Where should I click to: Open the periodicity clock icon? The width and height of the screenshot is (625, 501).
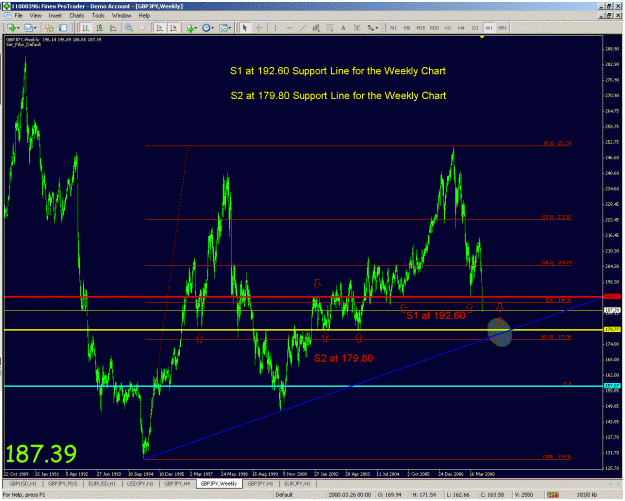click(206, 28)
